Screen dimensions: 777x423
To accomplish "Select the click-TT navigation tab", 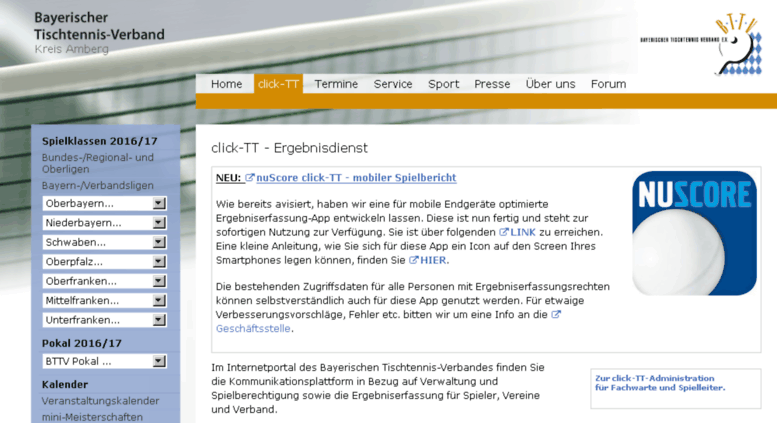I will click(278, 84).
